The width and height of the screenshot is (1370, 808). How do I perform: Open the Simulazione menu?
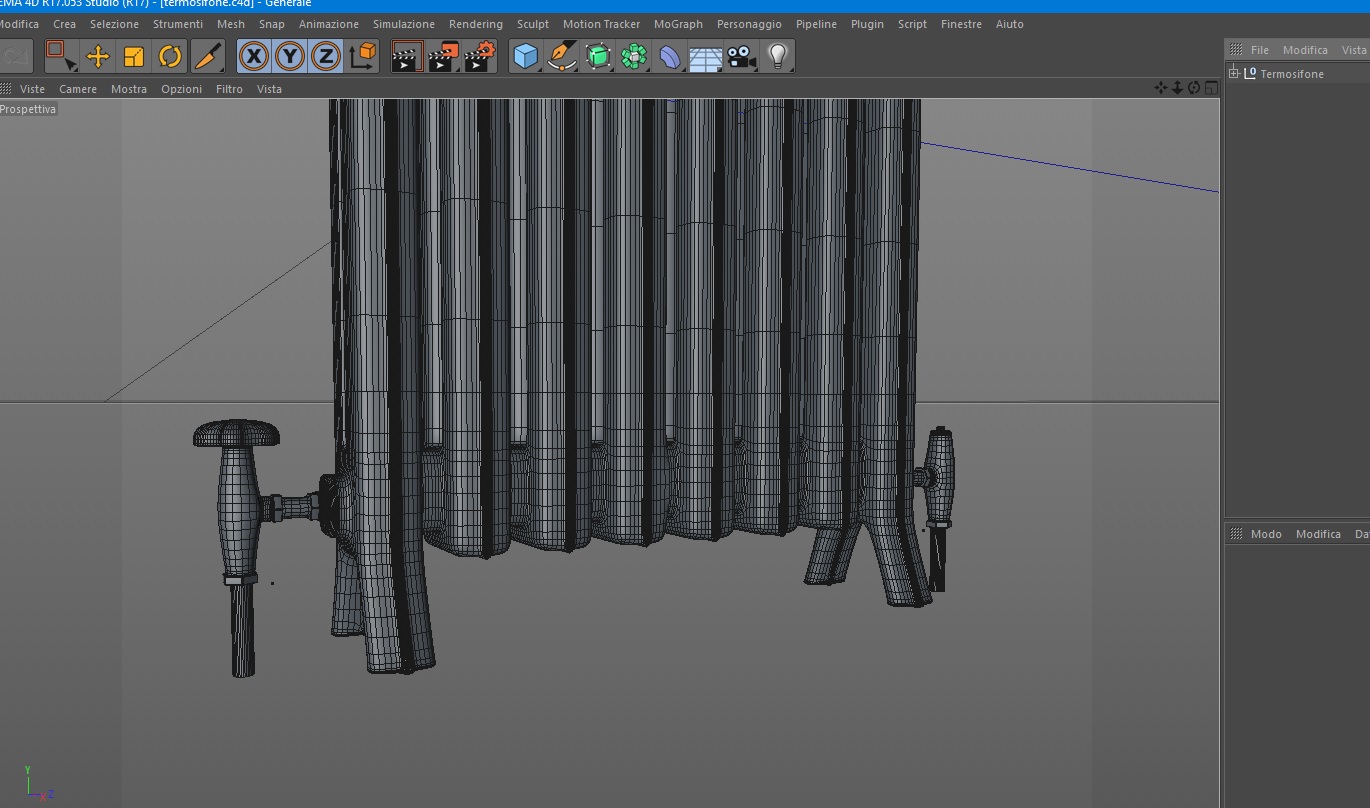point(403,24)
